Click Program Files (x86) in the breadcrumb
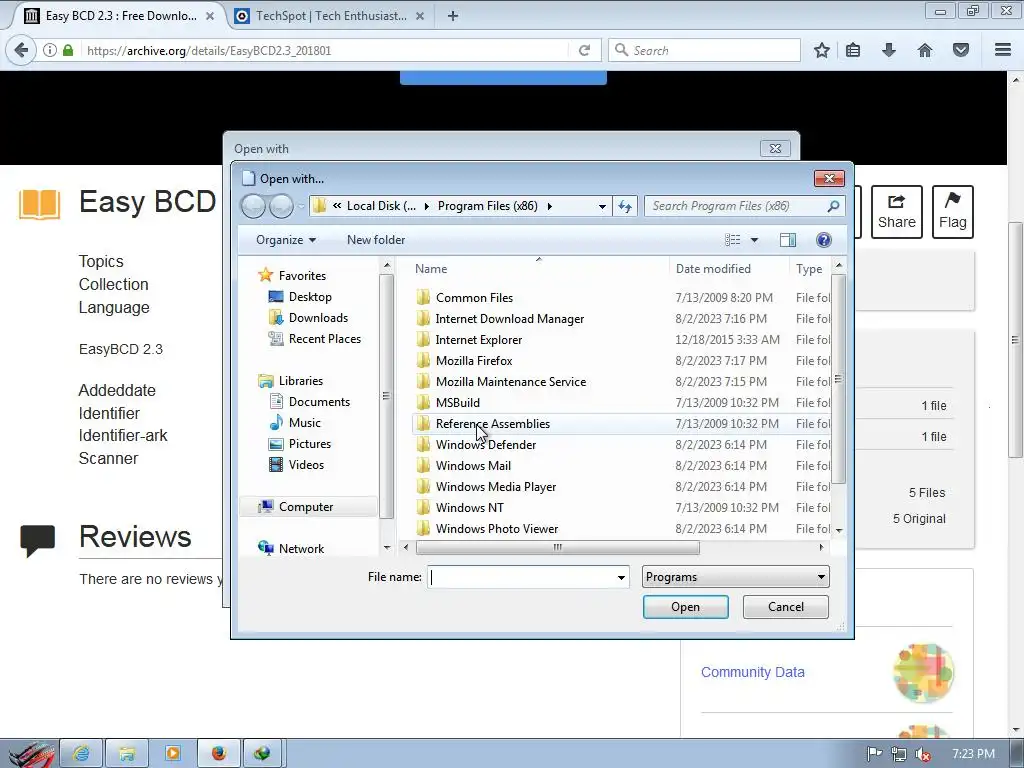Screen dimensions: 1024x768 487,206
